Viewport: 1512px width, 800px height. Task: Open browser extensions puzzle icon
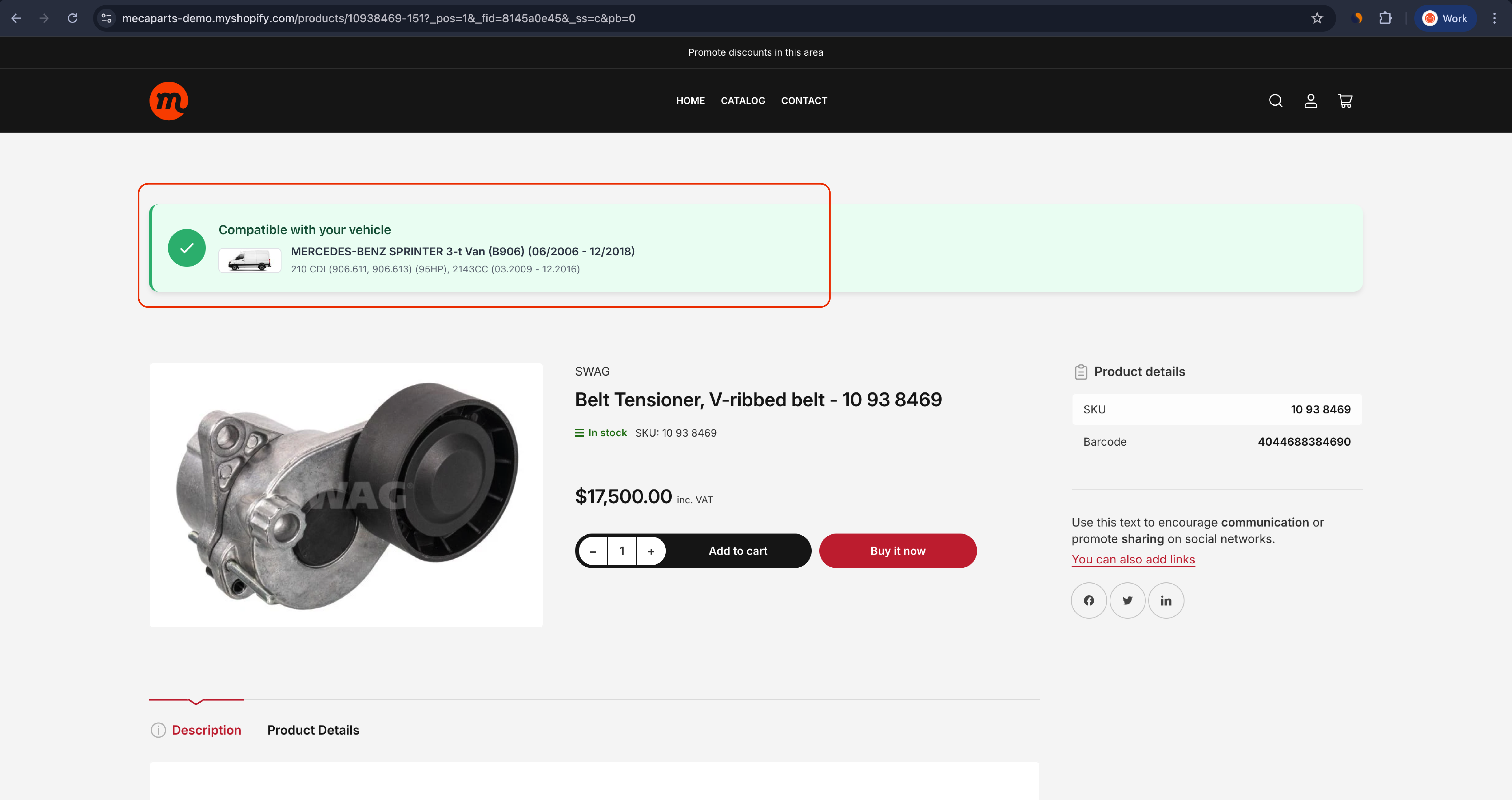(1385, 18)
